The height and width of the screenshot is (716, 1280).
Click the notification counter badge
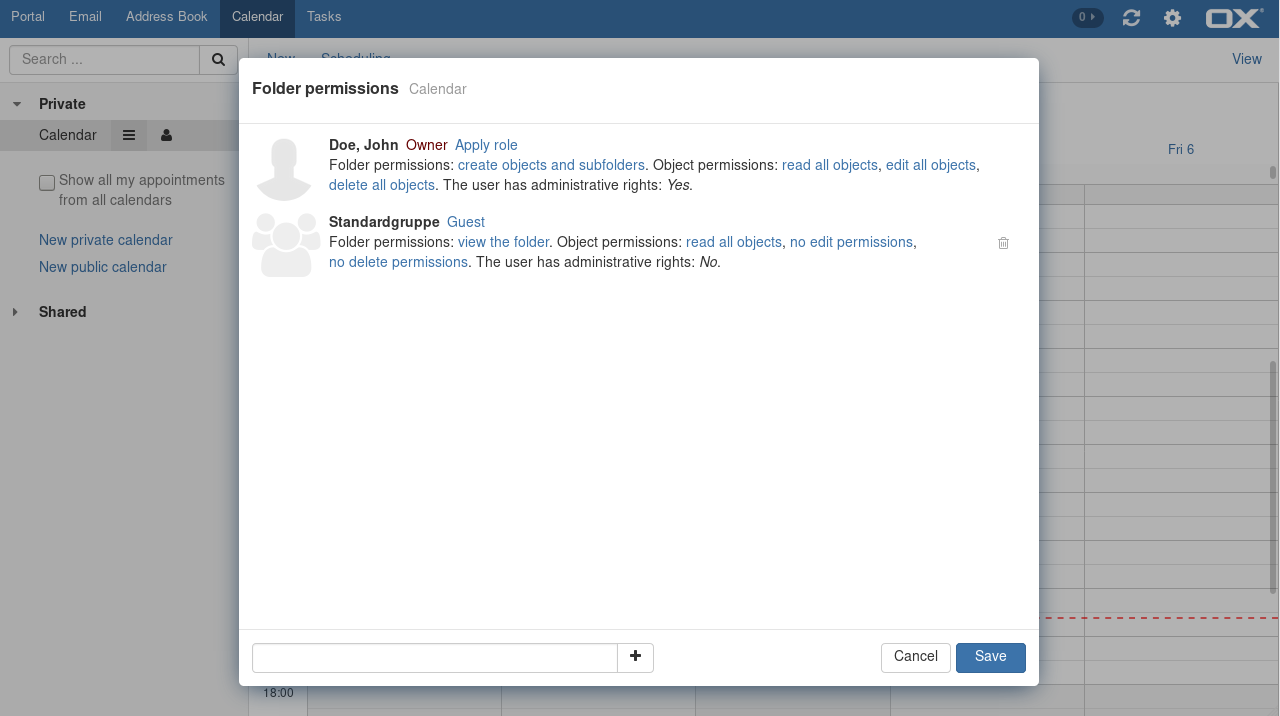pos(1087,17)
